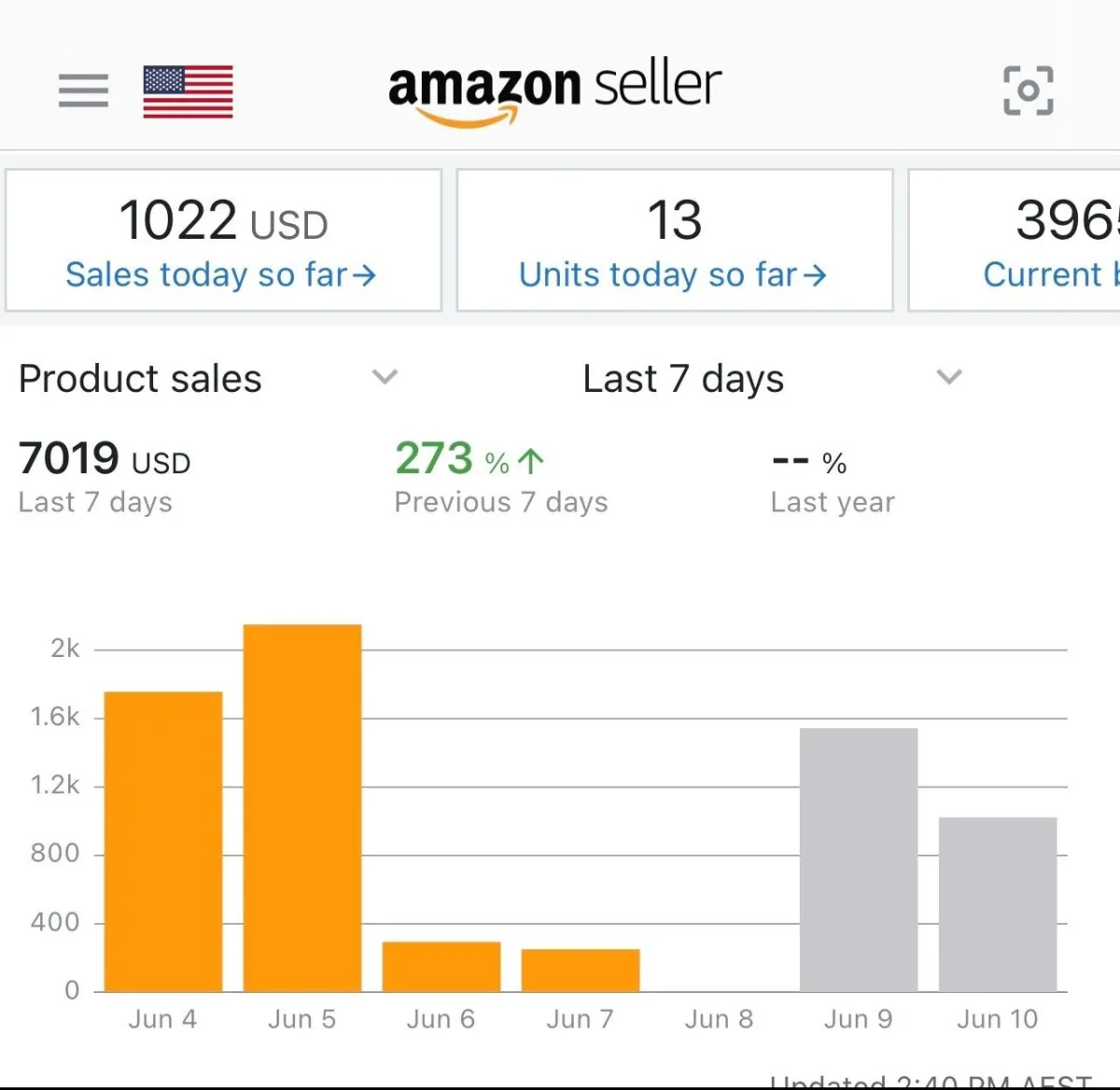Expand the Last 7 days chevron
1120x1090 pixels.
click(949, 377)
